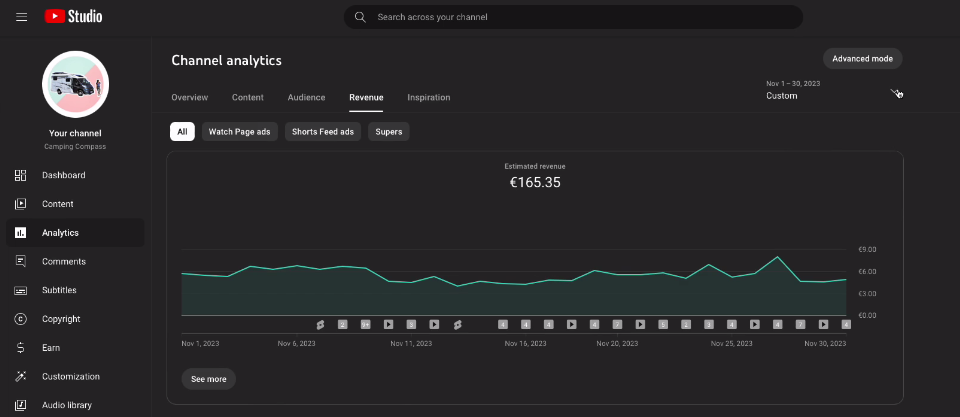Image resolution: width=960 pixels, height=417 pixels.
Task: Click the magnifier search icon
Action: click(x=360, y=17)
